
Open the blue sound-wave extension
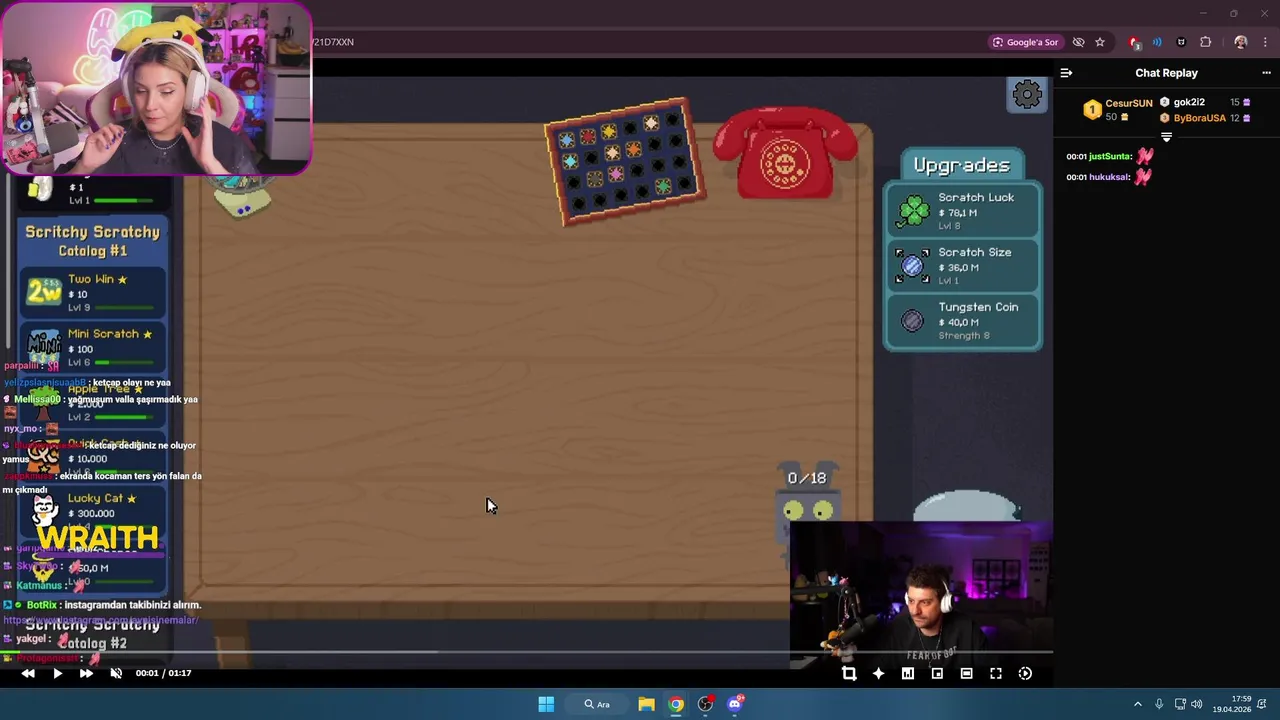point(1157,42)
